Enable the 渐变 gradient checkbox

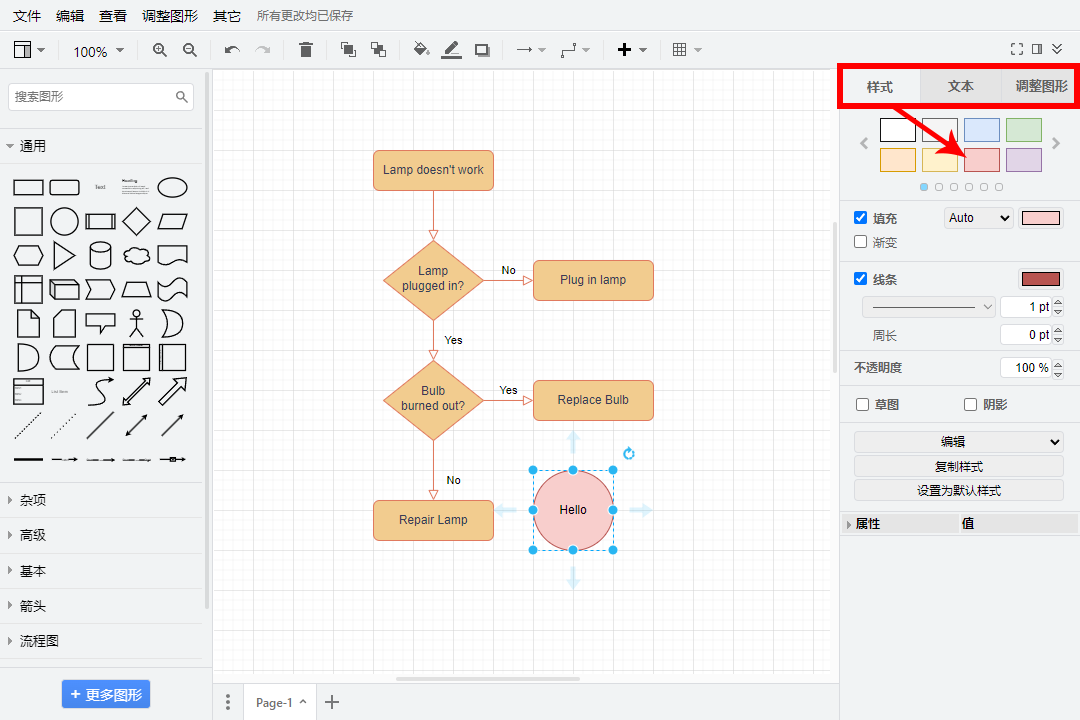860,242
